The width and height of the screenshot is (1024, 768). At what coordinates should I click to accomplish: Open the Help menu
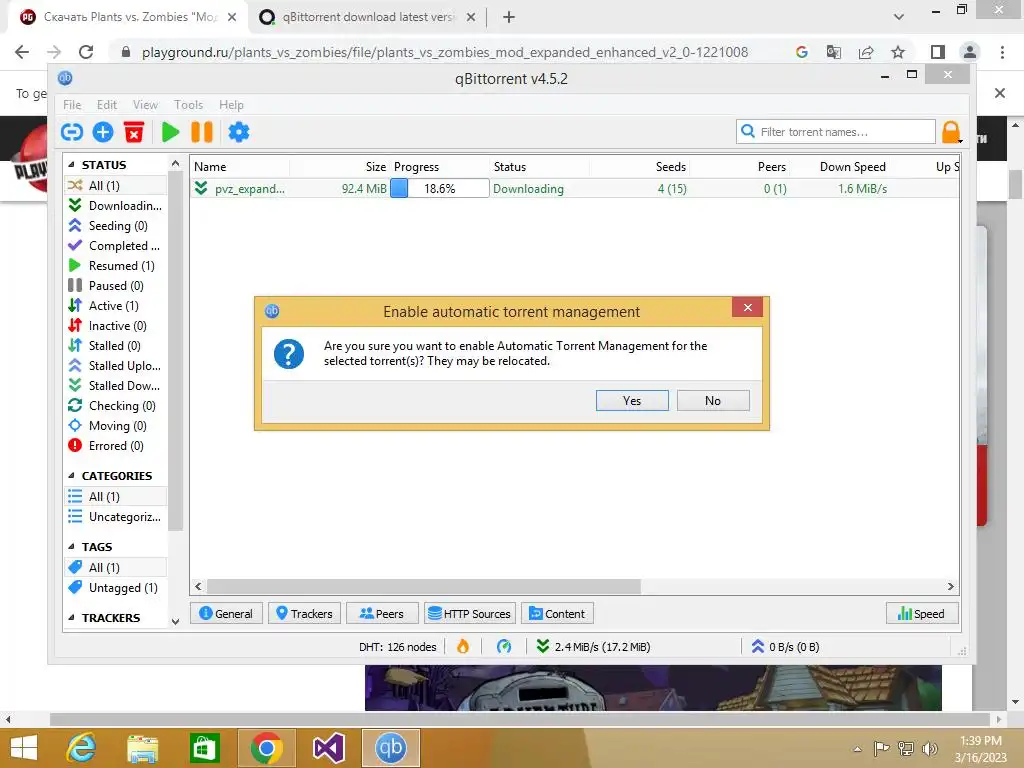(231, 104)
